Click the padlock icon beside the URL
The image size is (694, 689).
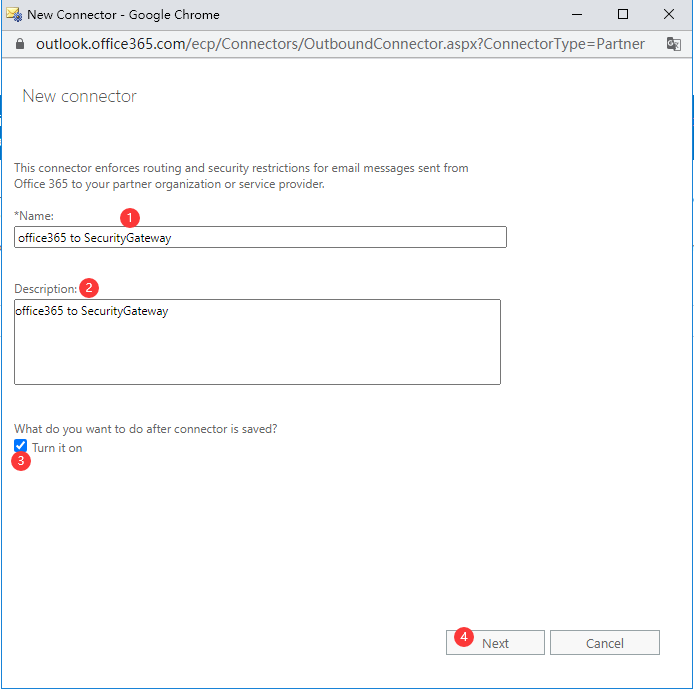(x=19, y=44)
